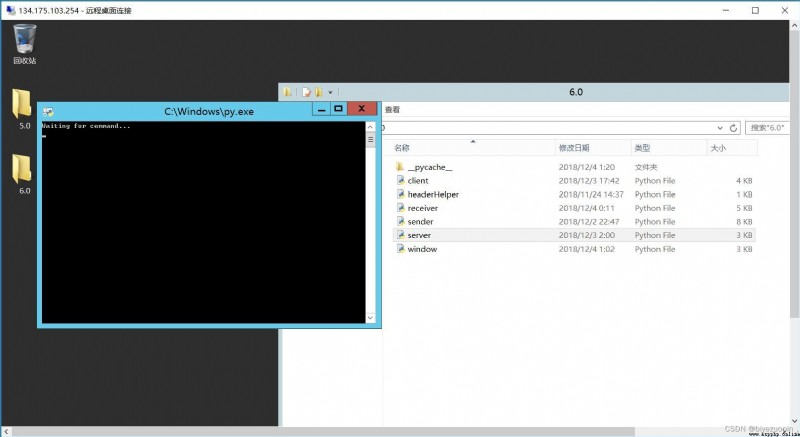800x437 pixels.
Task: Click the server file name
Action: point(419,235)
